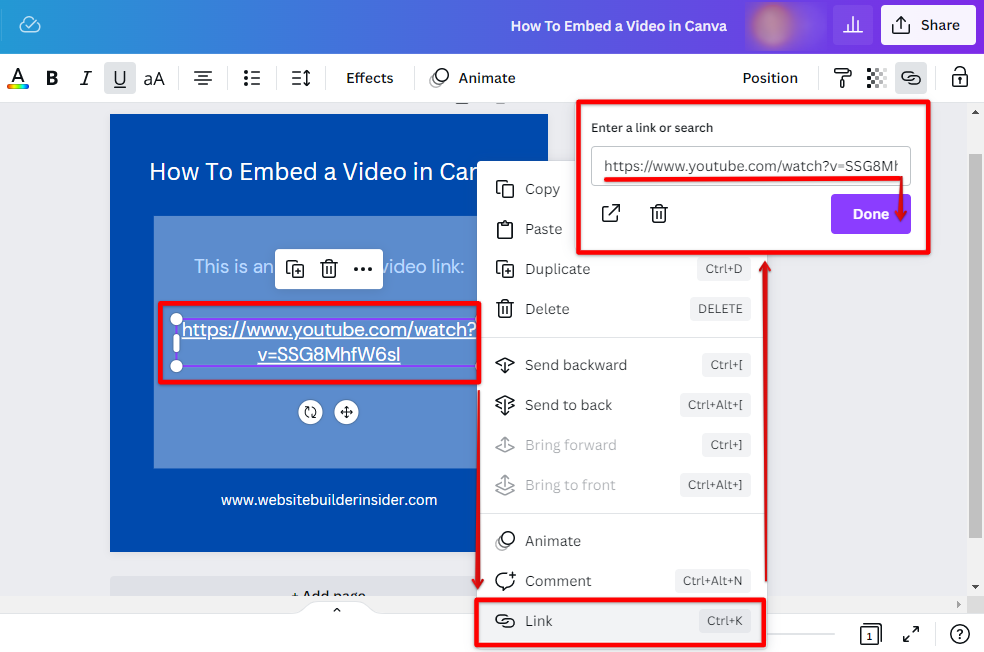Image resolution: width=984 pixels, height=652 pixels.
Task: Click the uppercase aA icon
Action: pyautogui.click(x=154, y=78)
